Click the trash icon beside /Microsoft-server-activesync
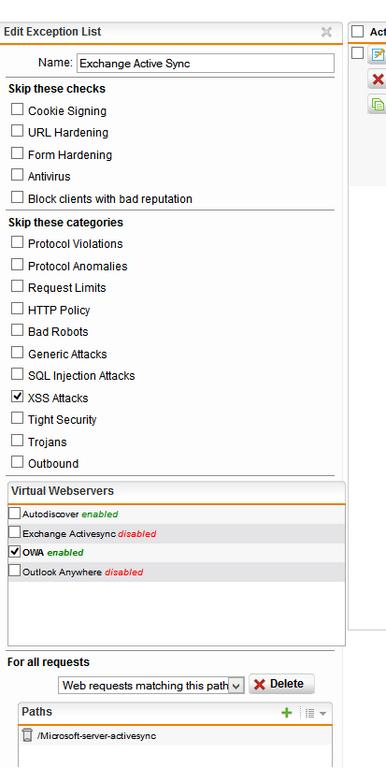The width and height of the screenshot is (386, 768). [x=27, y=735]
